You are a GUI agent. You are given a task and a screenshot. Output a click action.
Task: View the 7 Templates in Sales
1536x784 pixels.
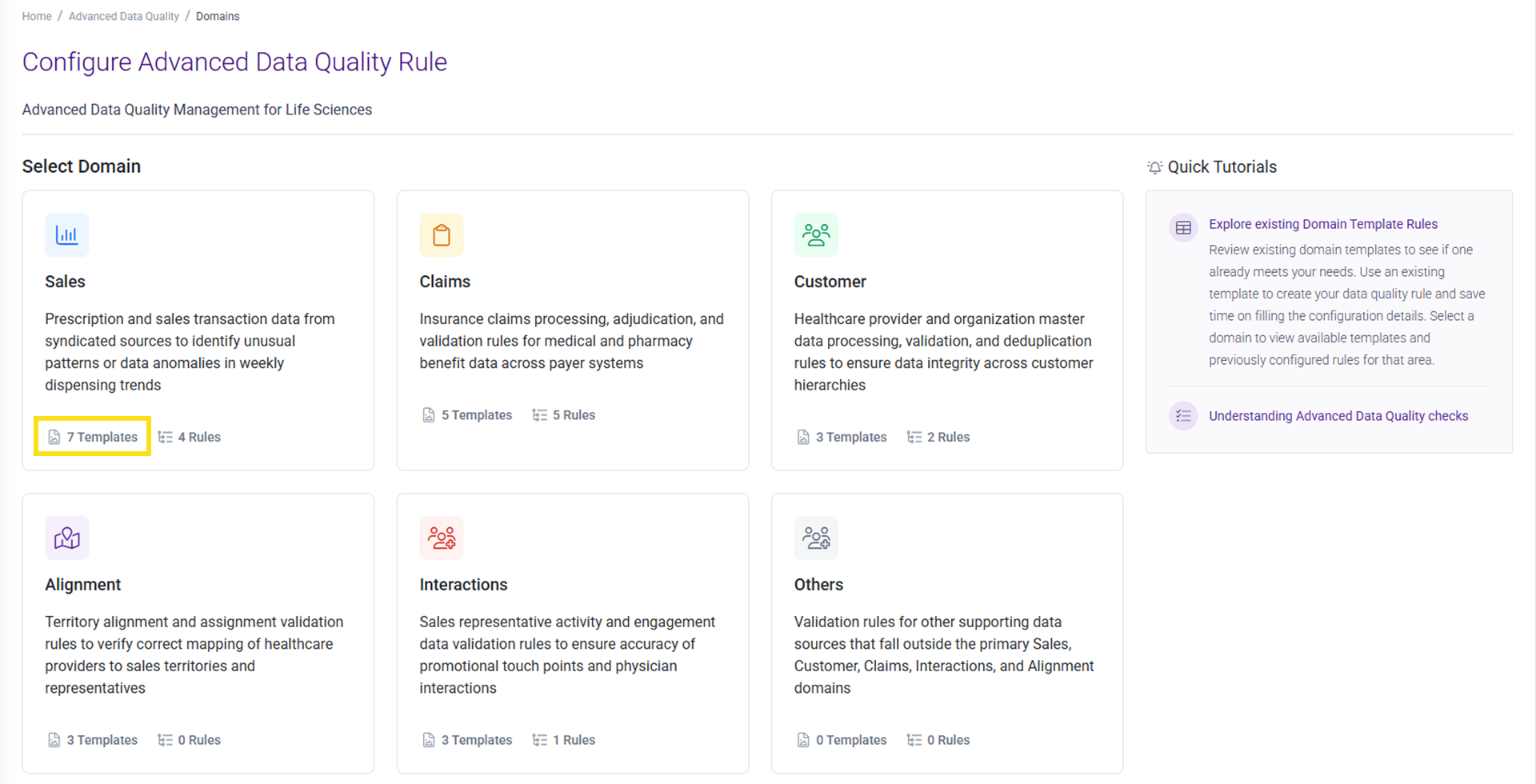click(93, 437)
